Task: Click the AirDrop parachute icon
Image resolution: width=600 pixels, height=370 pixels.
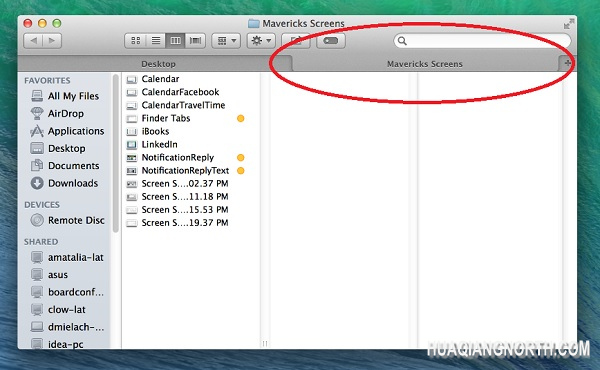Action: [x=37, y=113]
